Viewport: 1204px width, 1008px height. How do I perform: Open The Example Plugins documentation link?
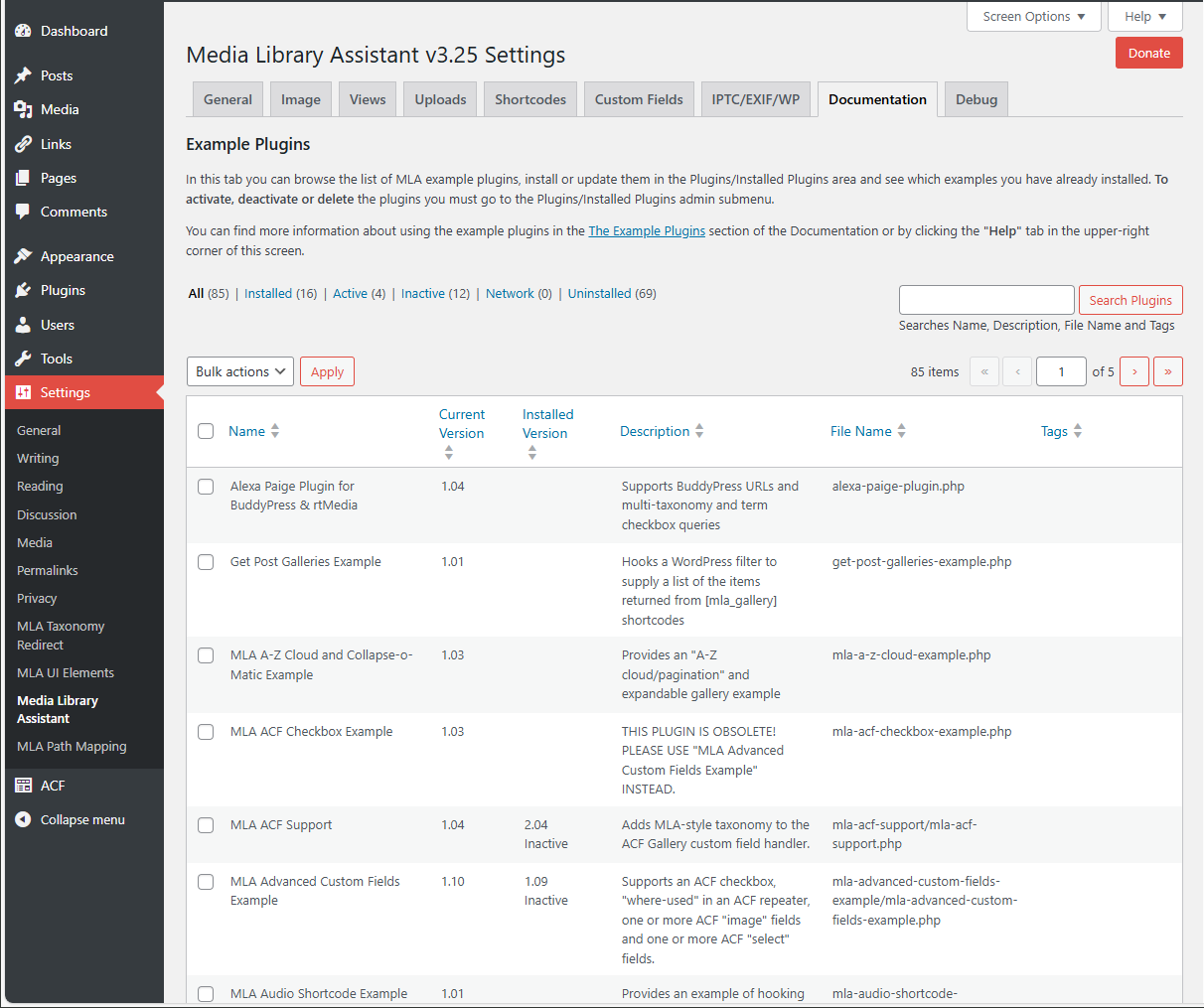[x=647, y=230]
